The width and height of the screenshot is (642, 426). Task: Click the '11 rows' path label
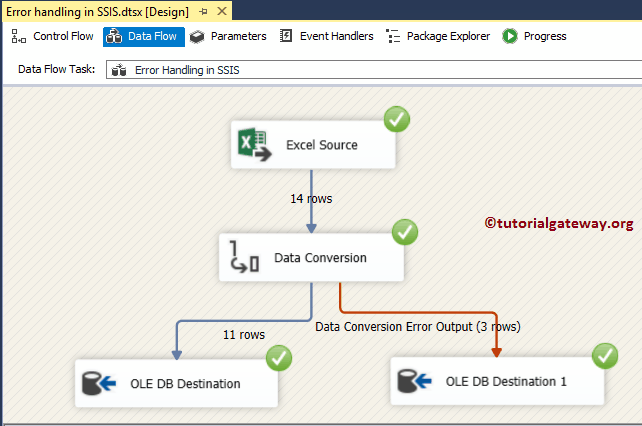coord(244,335)
